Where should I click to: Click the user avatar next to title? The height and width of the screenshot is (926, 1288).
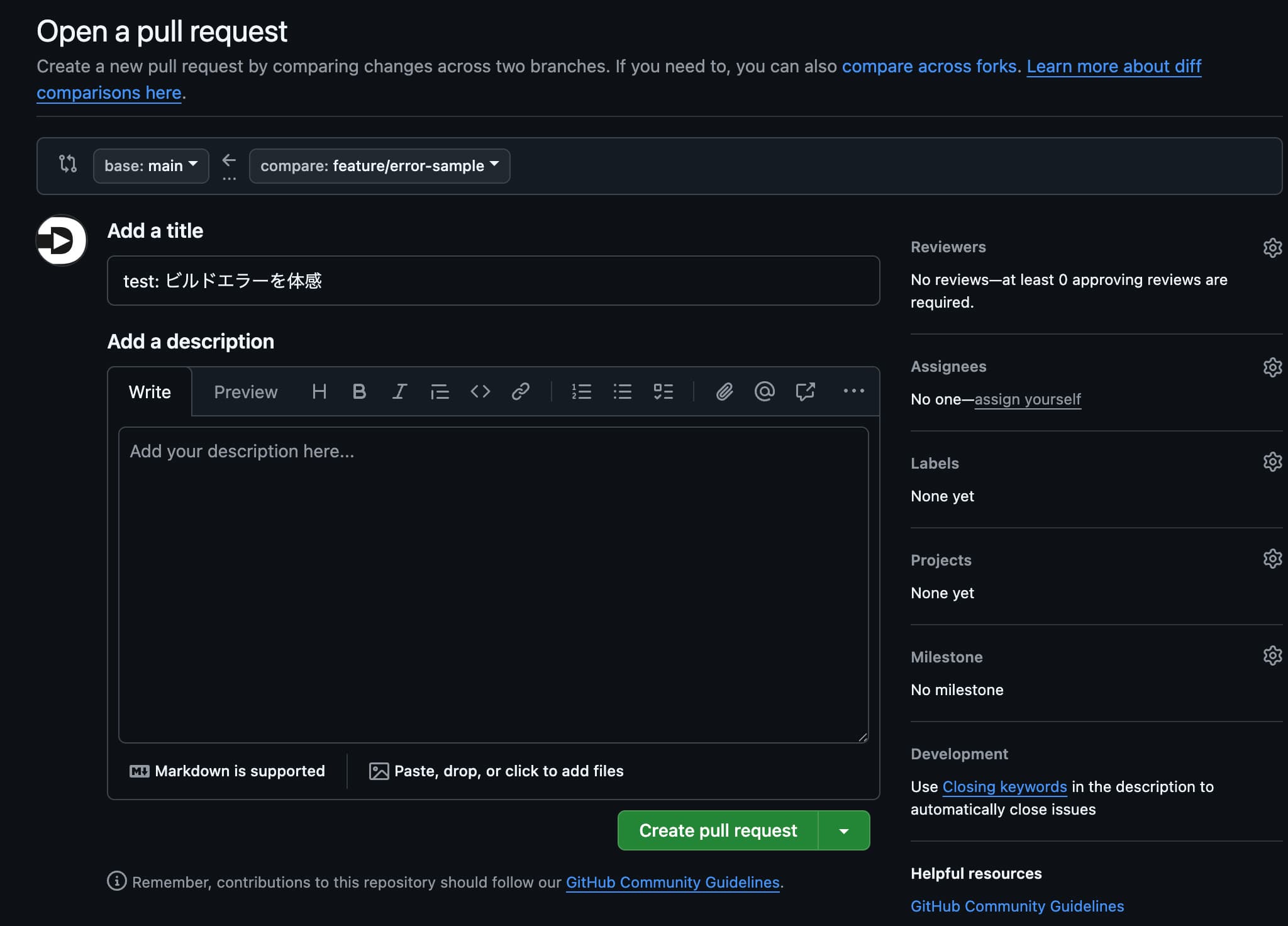[62, 240]
